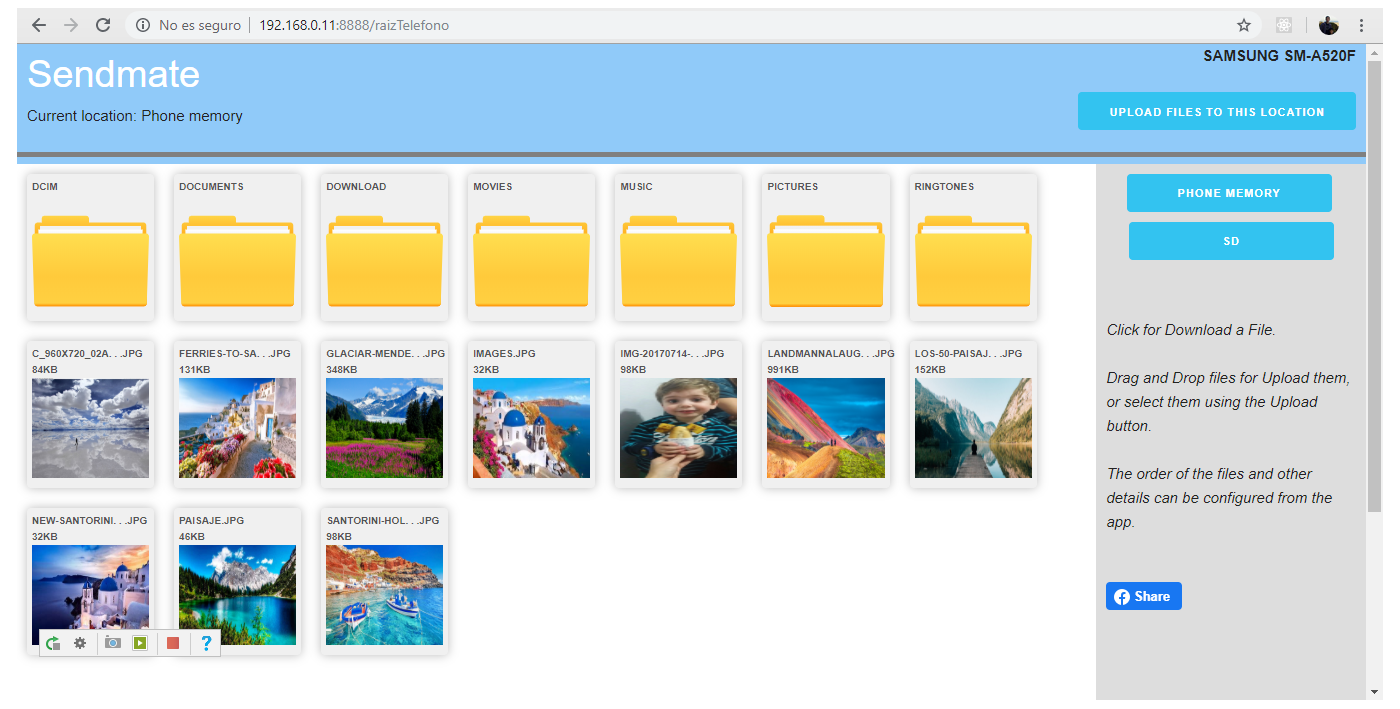Image resolution: width=1400 pixels, height=709 pixels.
Task: Download the IMG-20170714 photo
Action: tap(678, 428)
